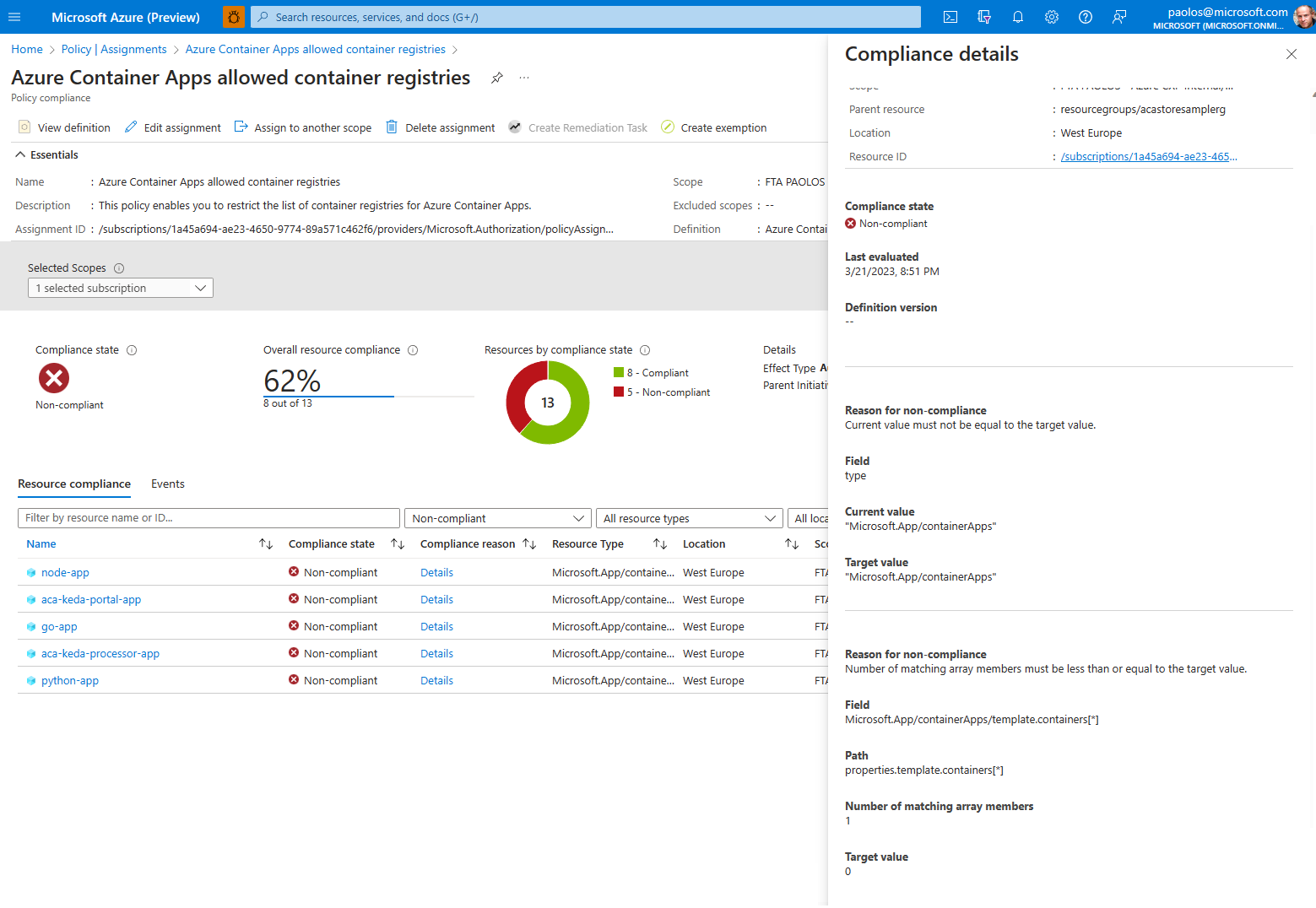Image resolution: width=1316 pixels, height=908 pixels.
Task: Click the Name column header
Action: [x=41, y=544]
